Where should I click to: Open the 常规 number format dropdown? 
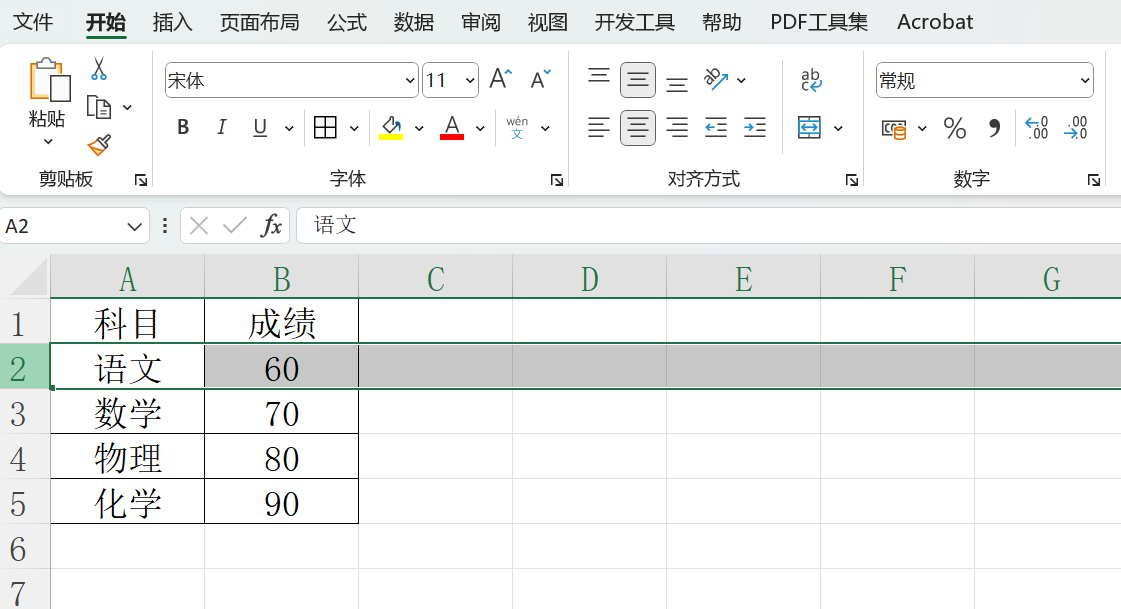pyautogui.click(x=1085, y=80)
